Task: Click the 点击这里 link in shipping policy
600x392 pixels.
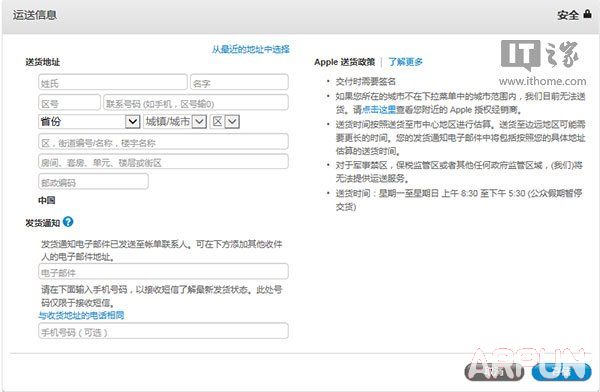Action: (379, 110)
